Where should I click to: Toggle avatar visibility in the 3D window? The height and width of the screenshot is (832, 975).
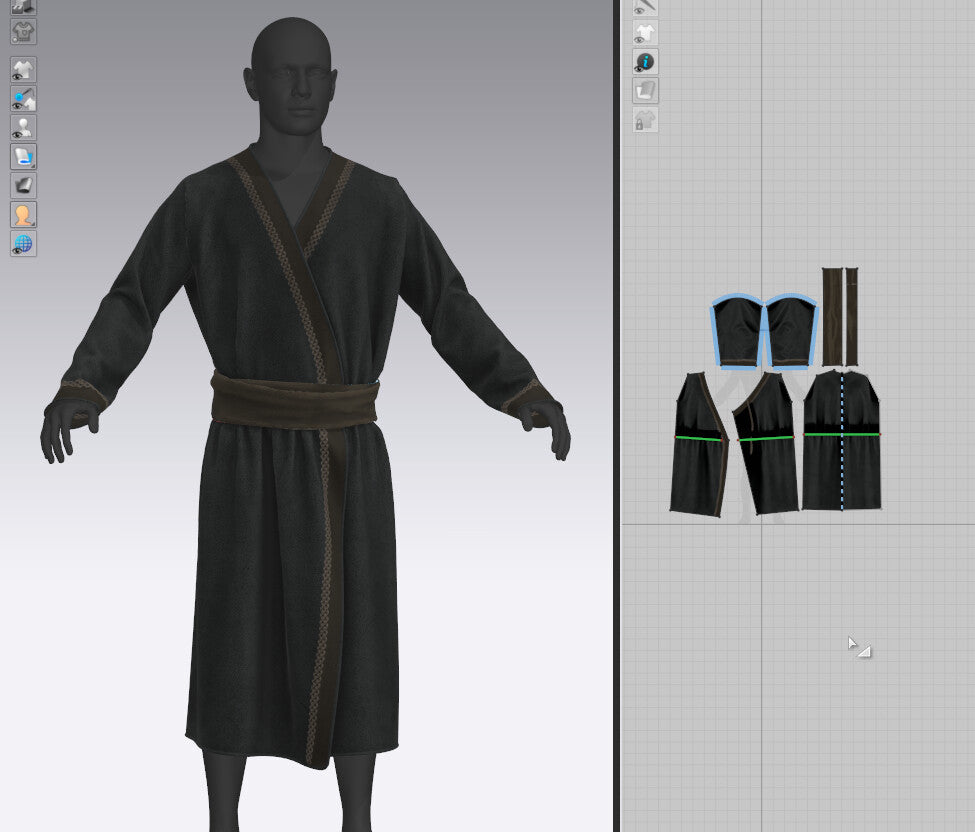(24, 127)
